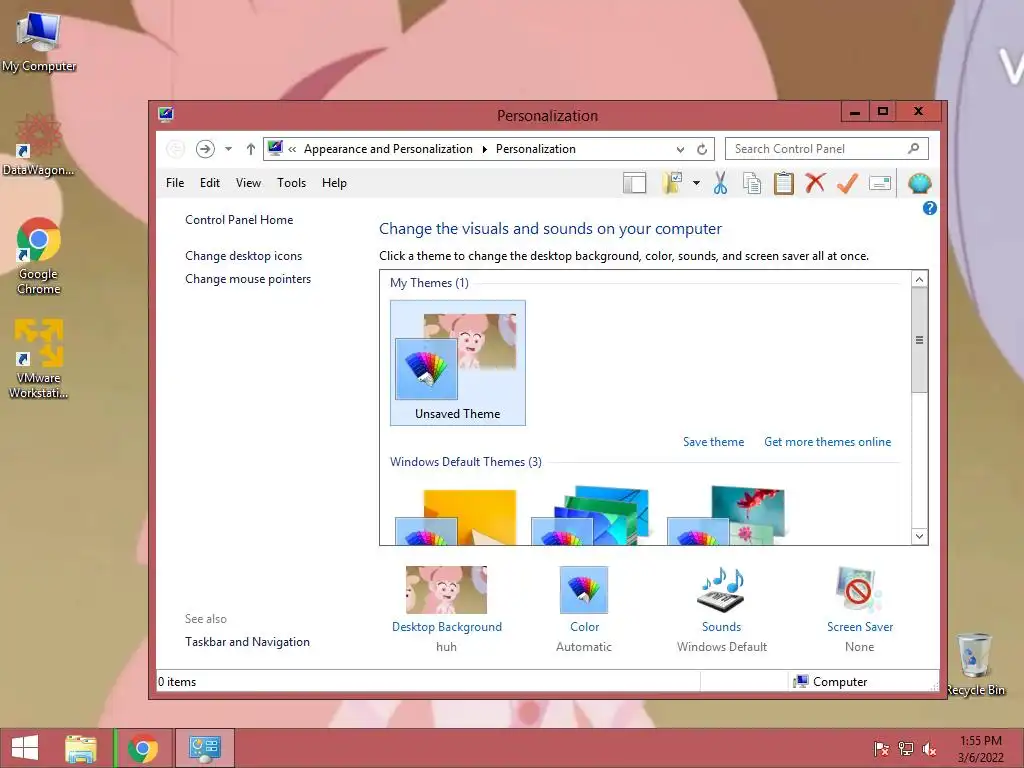This screenshot has width=1024, height=768.
Task: Click the Computer status bar entry
Action: click(831, 682)
